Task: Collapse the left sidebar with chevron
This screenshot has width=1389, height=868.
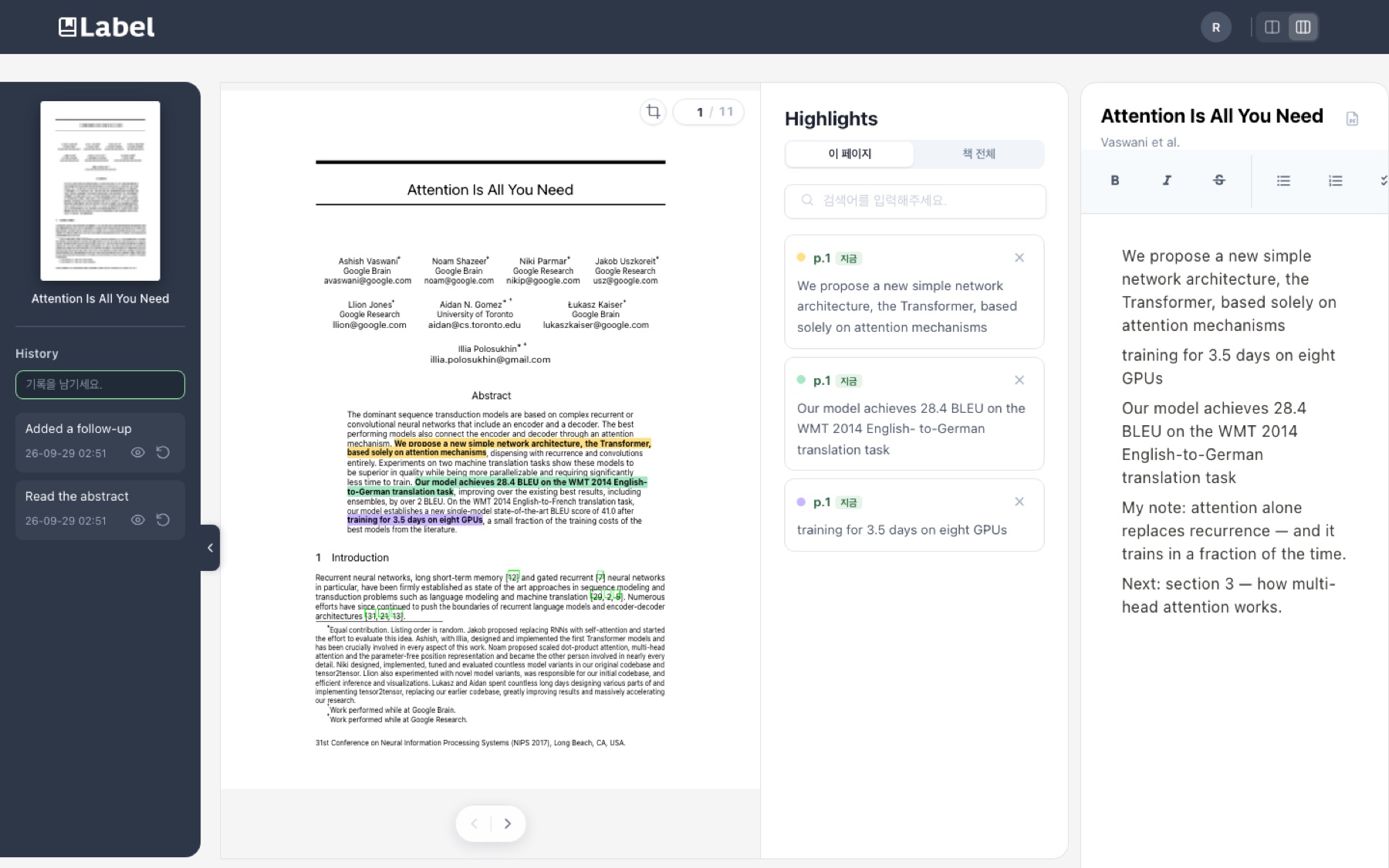Action: click(210, 548)
